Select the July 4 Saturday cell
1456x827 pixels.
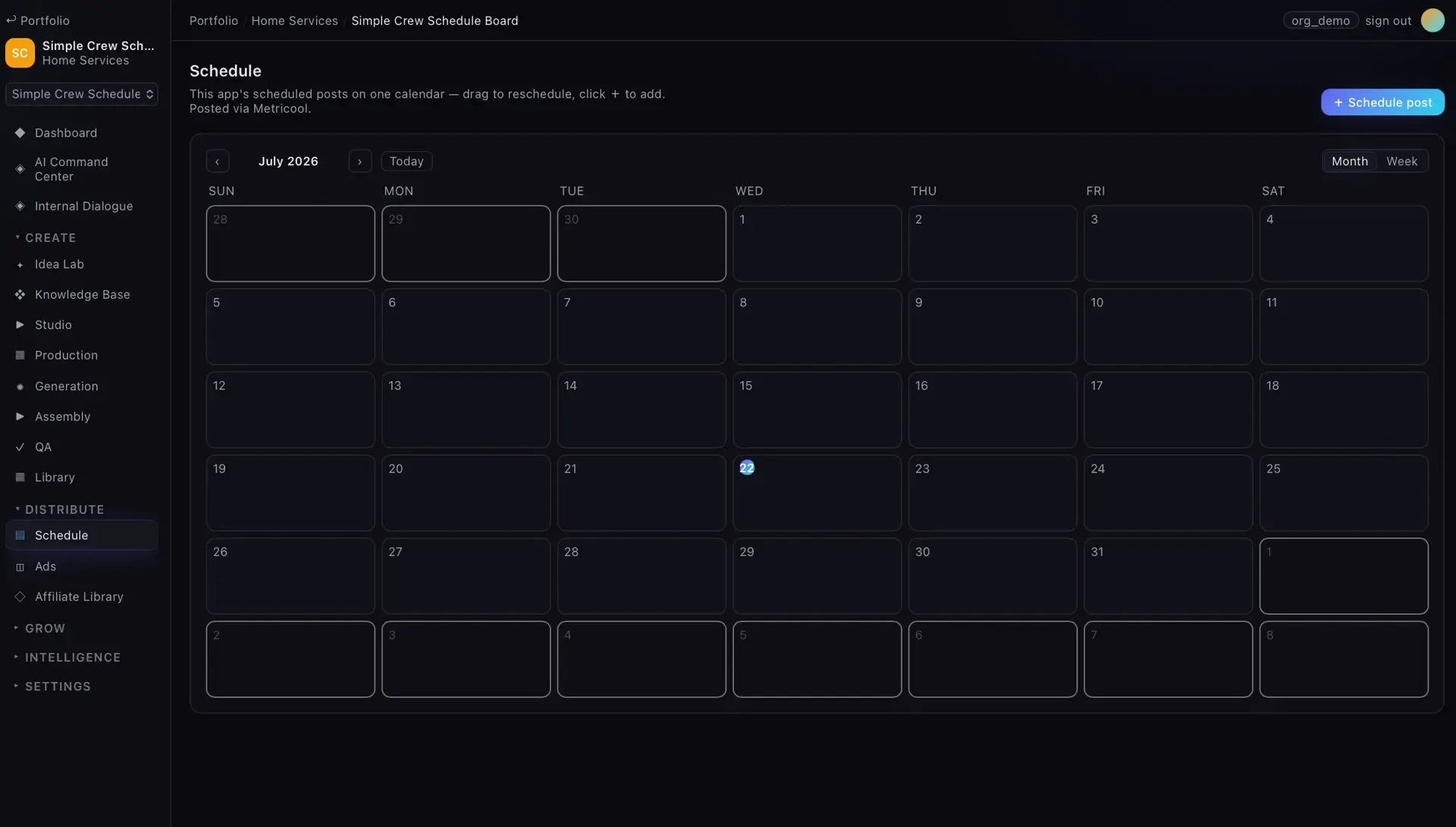(1344, 243)
